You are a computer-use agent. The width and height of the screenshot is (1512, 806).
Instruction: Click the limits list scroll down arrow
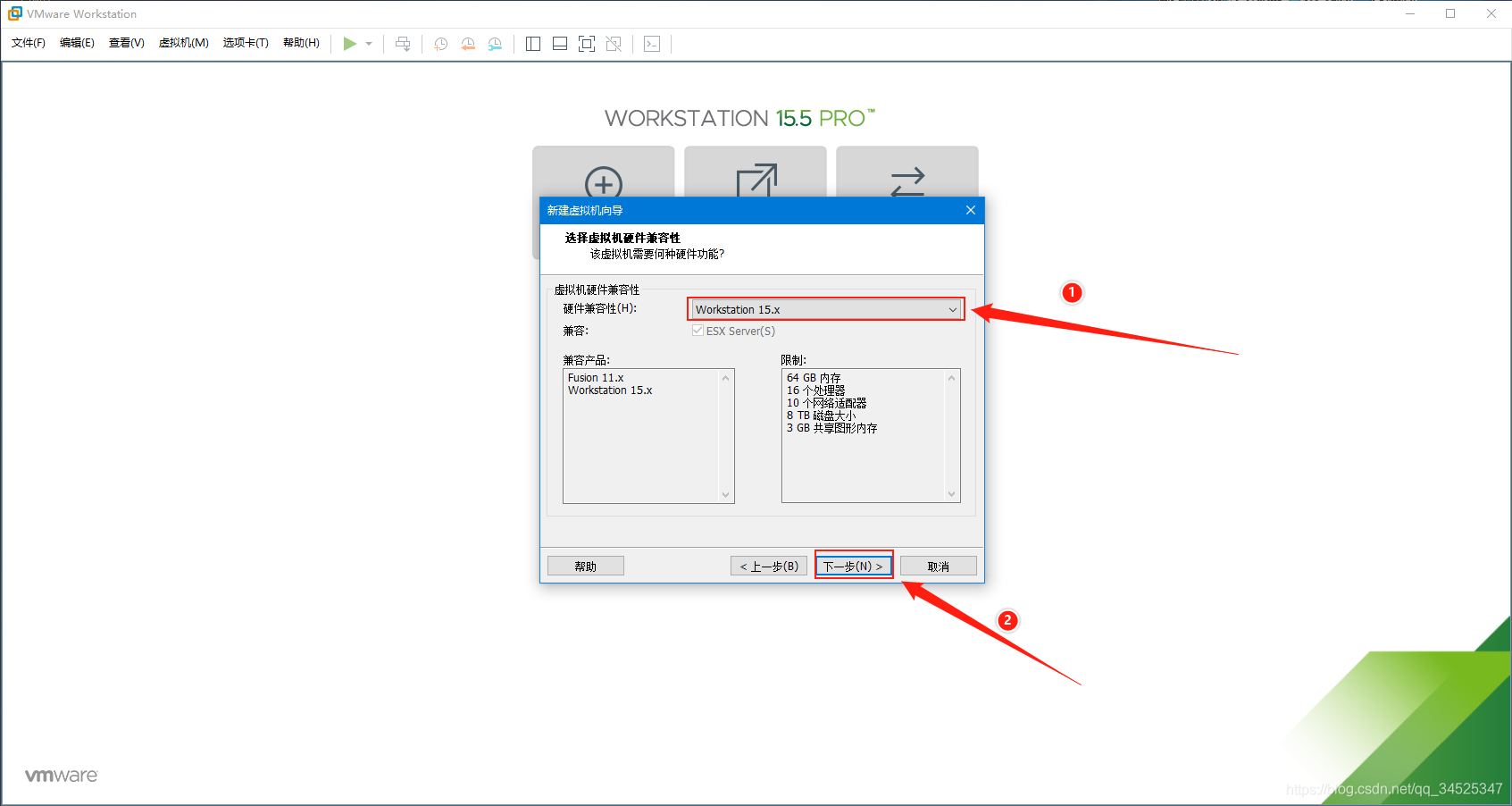[951, 494]
